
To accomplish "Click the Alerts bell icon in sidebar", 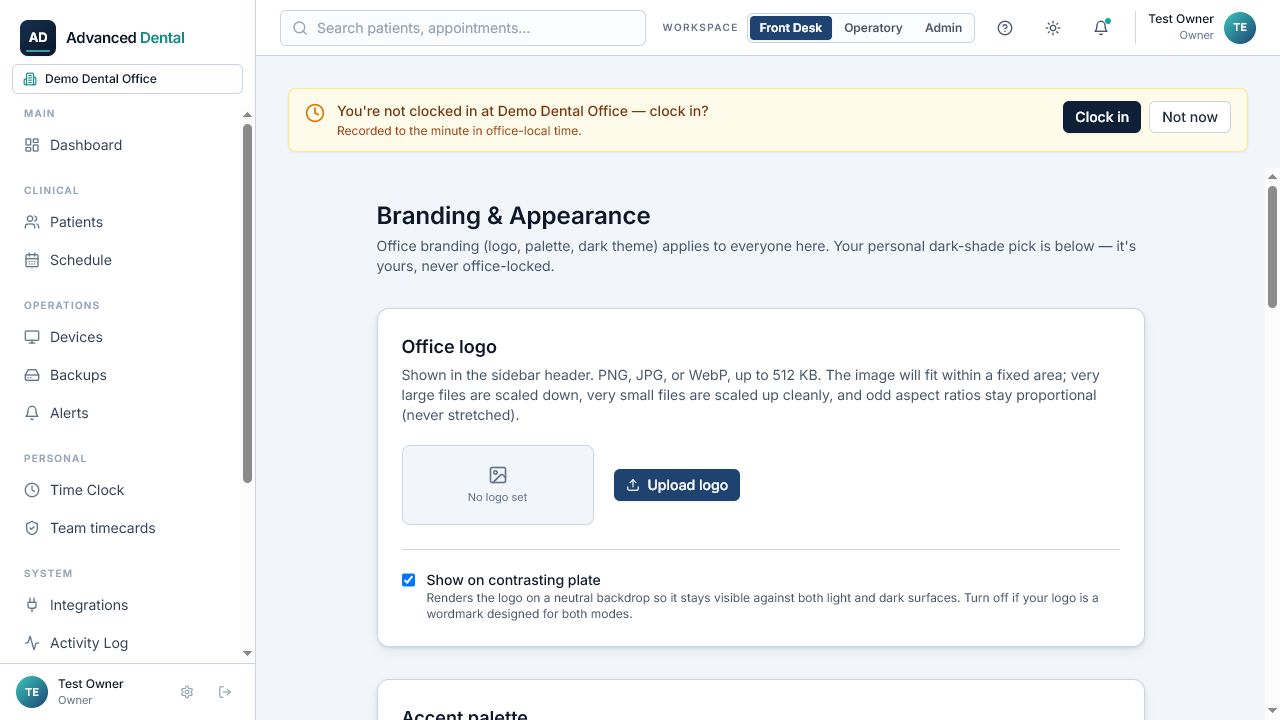I will point(32,413).
